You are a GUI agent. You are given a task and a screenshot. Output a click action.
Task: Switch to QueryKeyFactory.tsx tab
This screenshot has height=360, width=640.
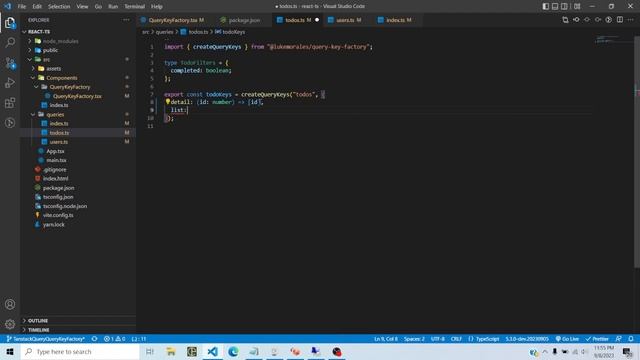point(176,20)
